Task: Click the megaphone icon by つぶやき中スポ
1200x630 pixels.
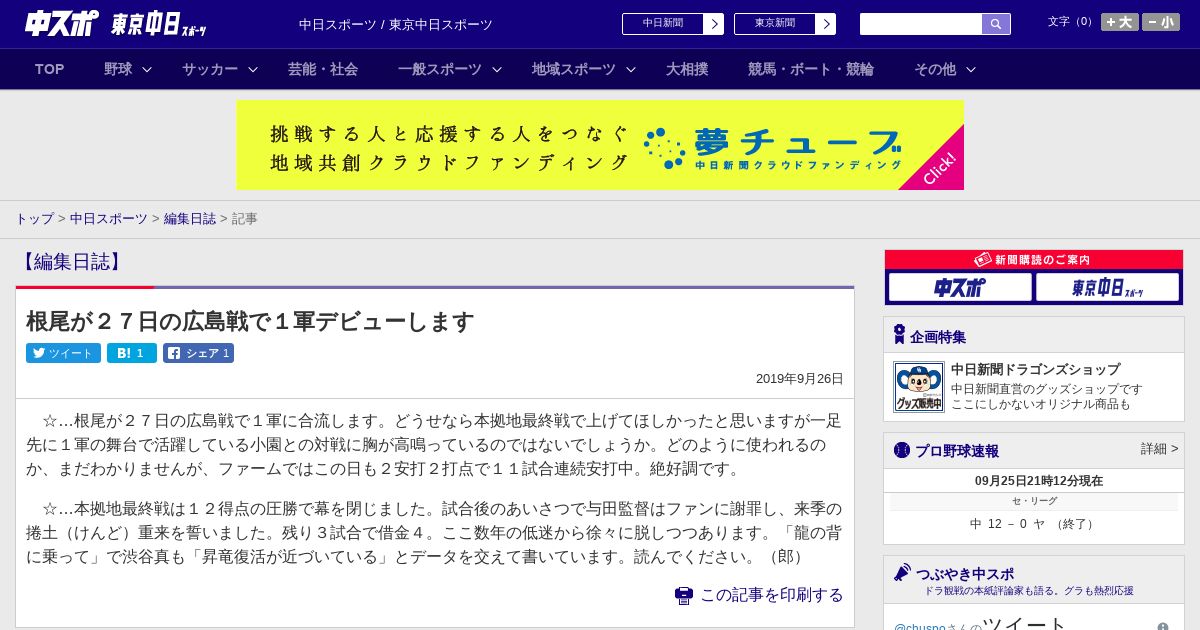Action: 902,573
